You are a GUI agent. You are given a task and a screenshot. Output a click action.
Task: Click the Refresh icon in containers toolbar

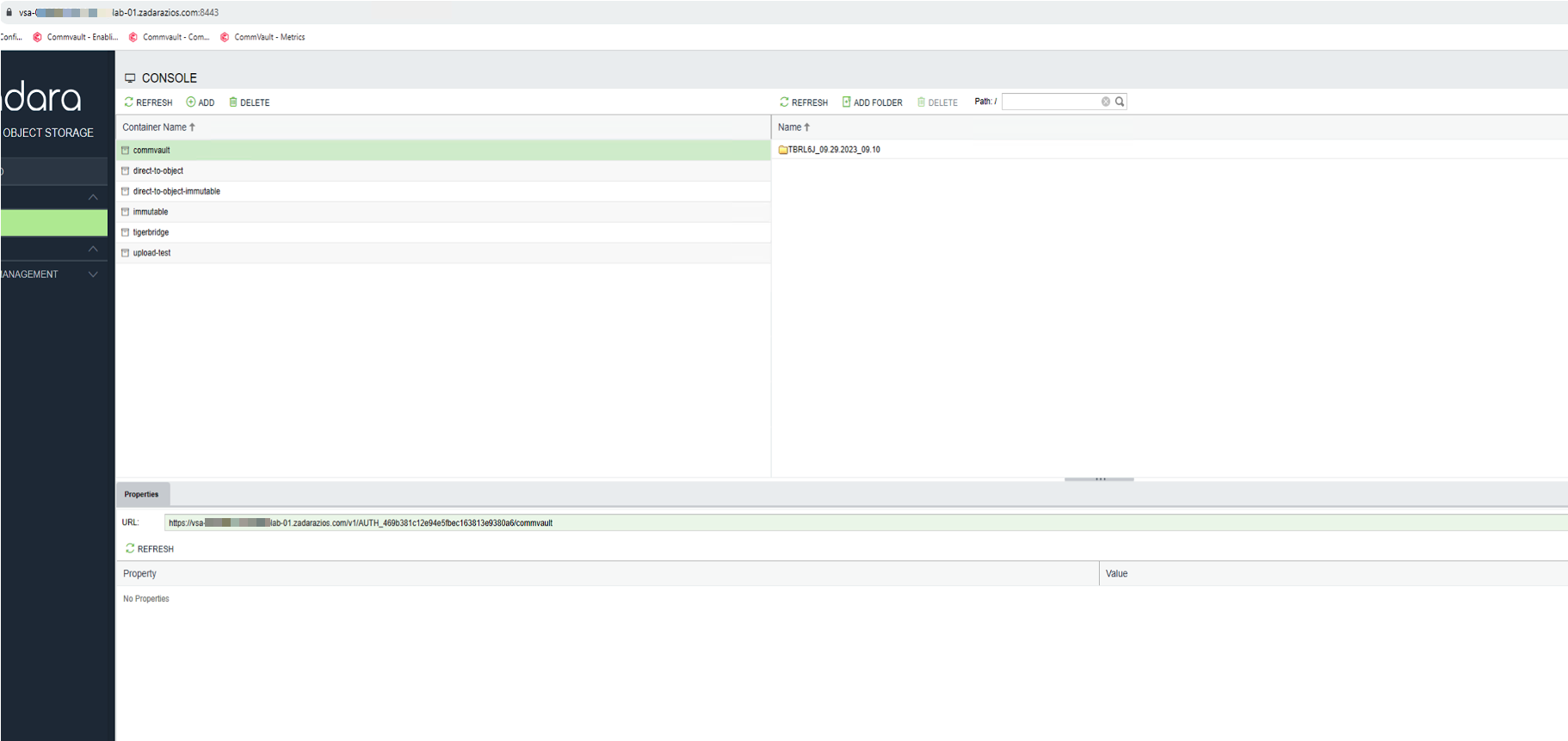(129, 102)
